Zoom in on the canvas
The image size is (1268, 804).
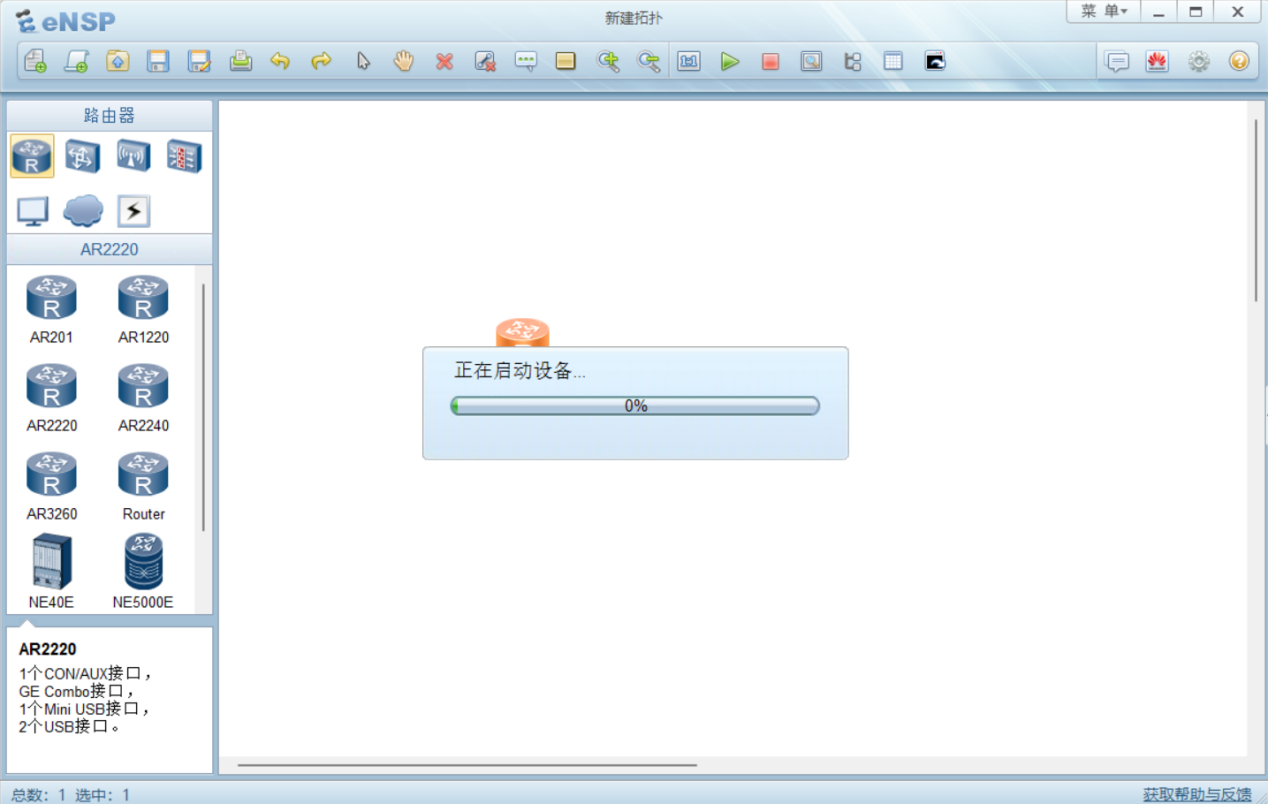(608, 61)
